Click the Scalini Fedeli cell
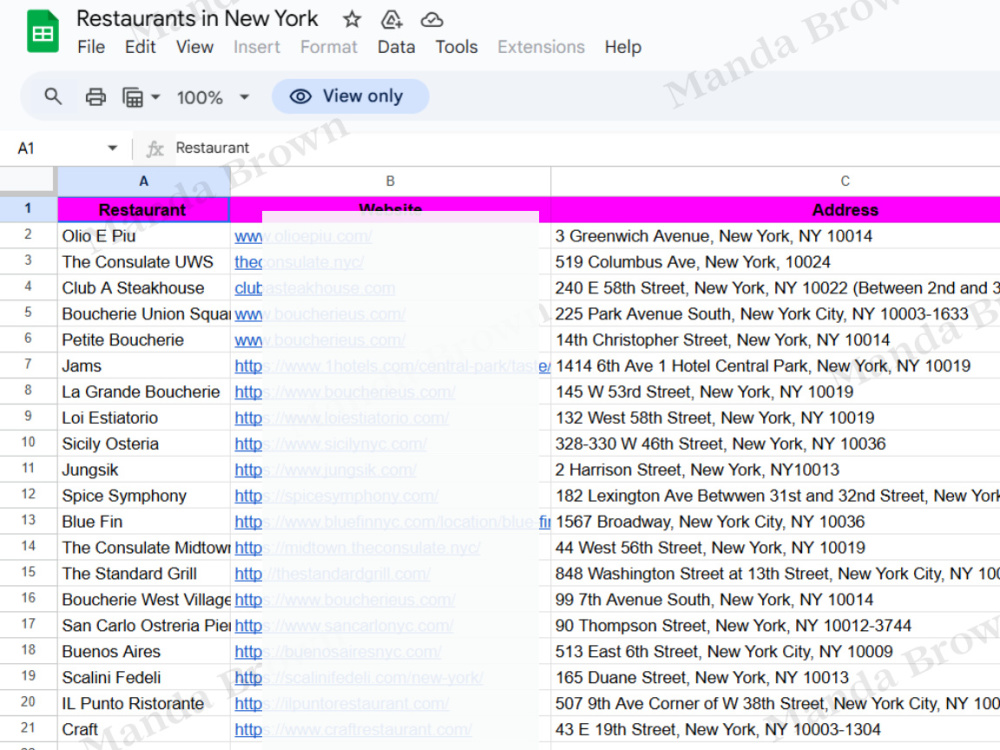 tap(143, 678)
